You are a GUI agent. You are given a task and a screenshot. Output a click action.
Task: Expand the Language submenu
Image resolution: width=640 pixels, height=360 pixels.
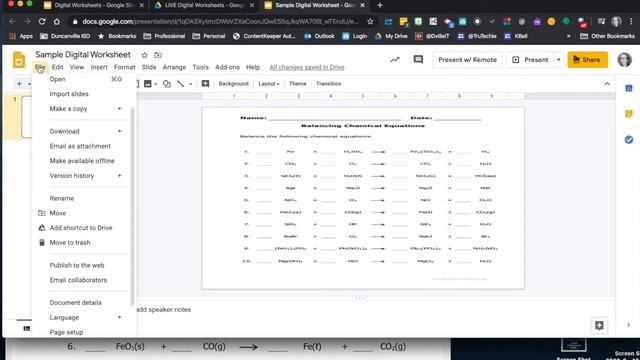coord(120,317)
